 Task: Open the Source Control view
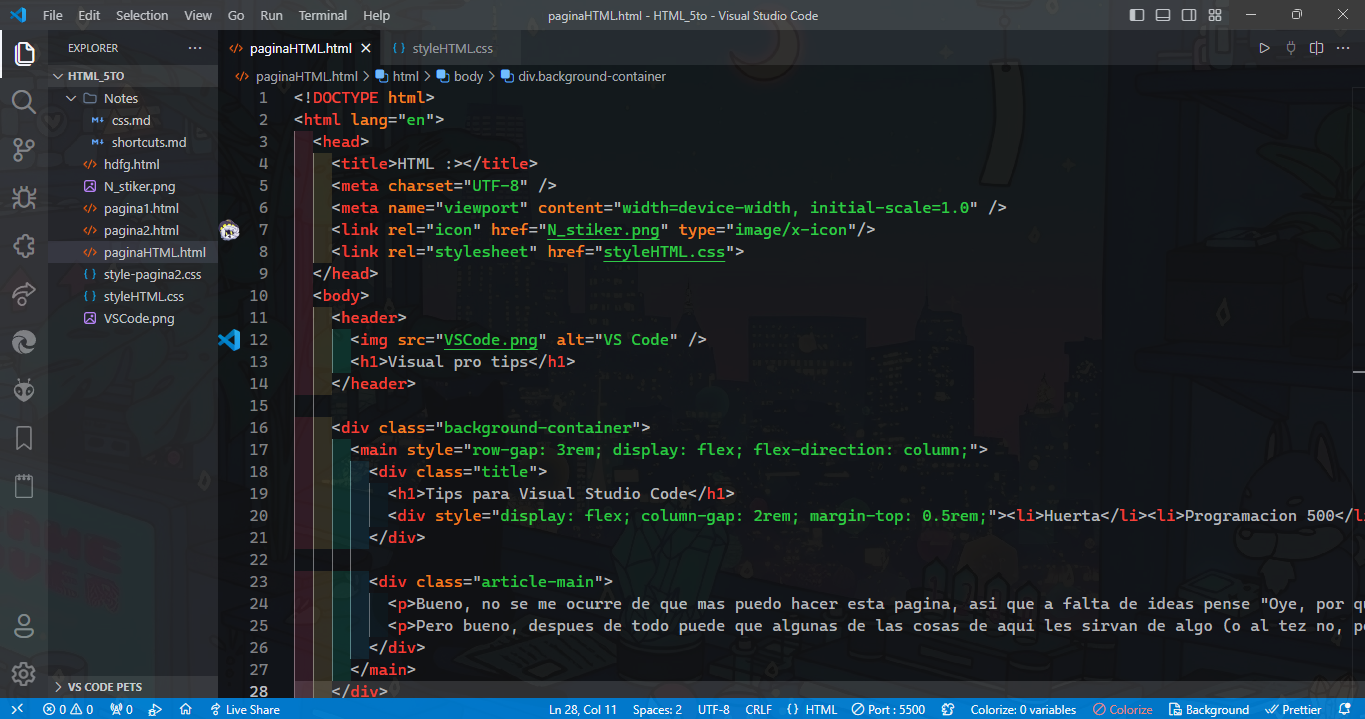click(x=24, y=150)
